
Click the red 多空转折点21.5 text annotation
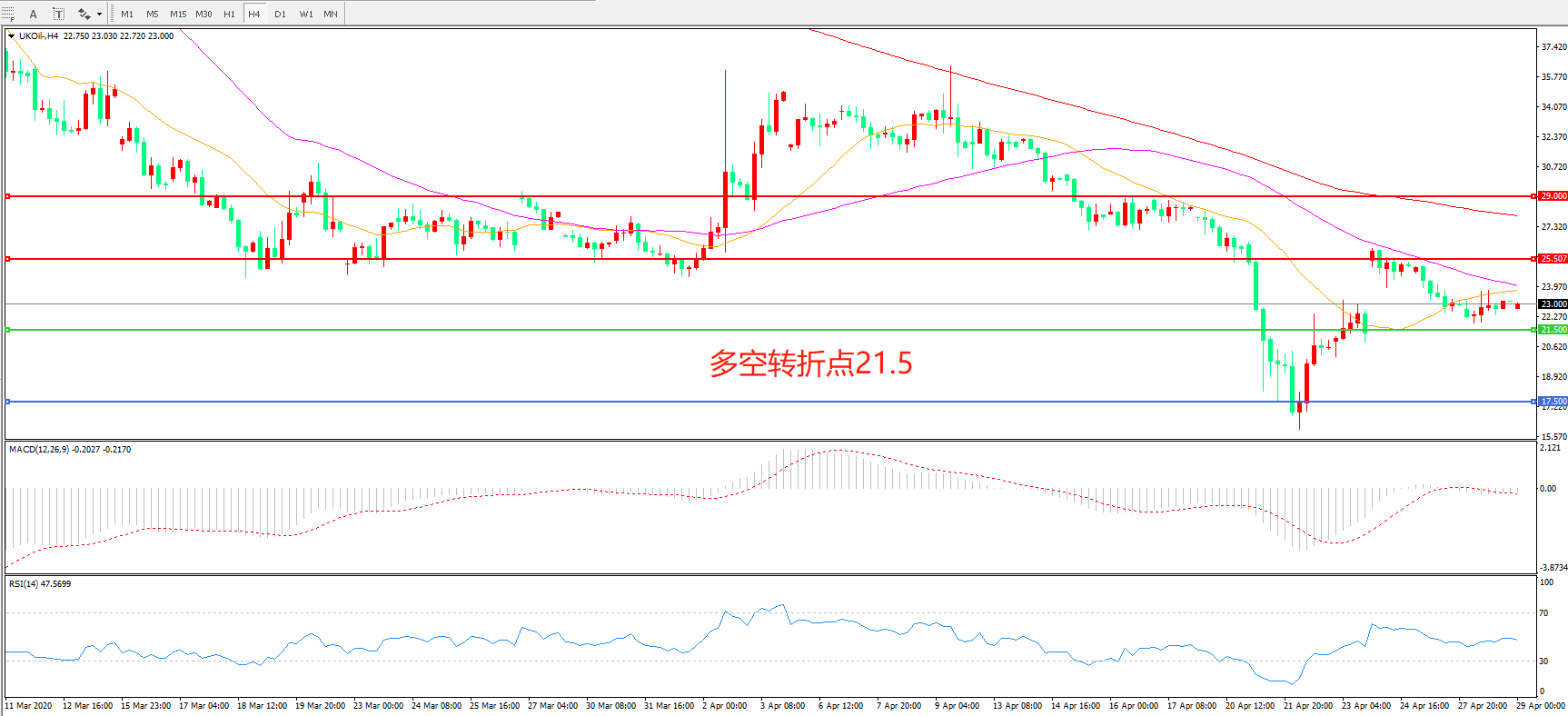(810, 363)
